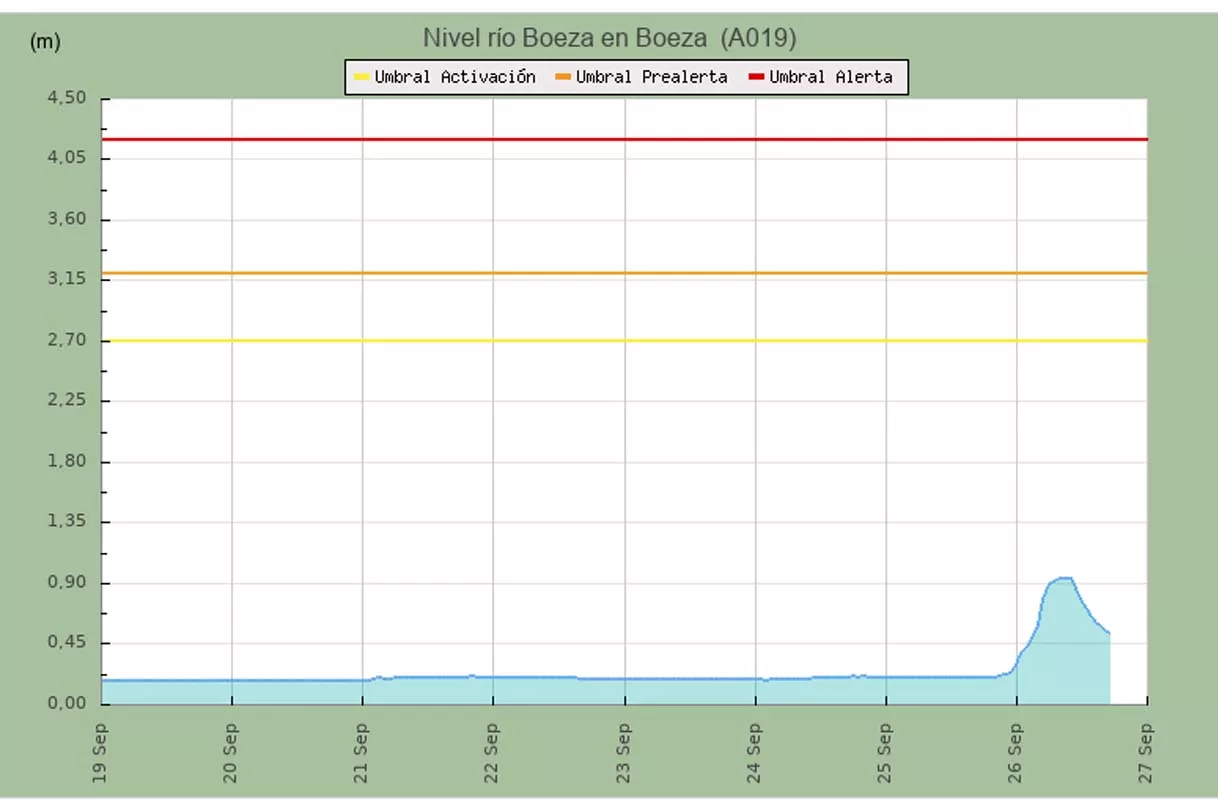Select the Umbral Alerta legend label
Screen dimensions: 1218x800
point(830,77)
